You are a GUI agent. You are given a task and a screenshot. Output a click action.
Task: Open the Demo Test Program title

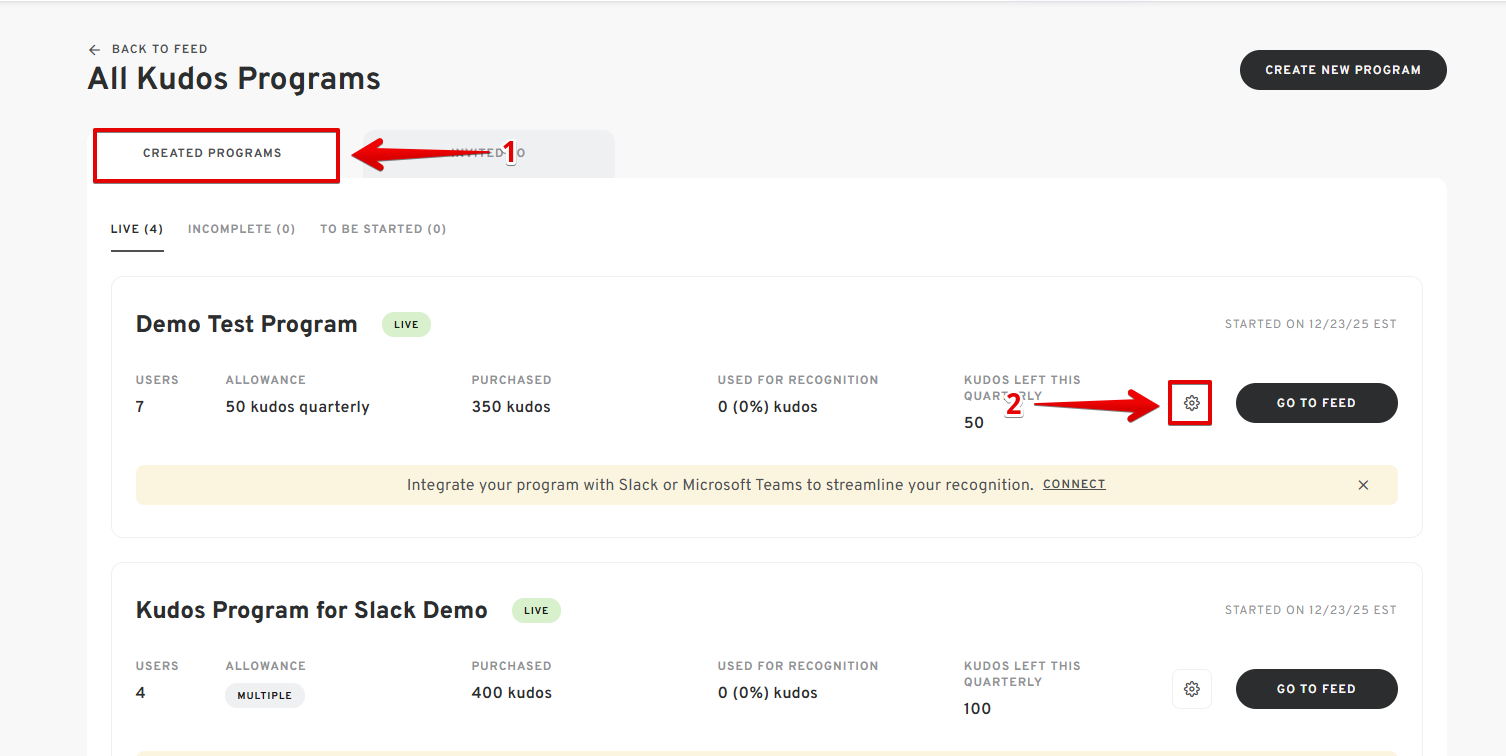(x=246, y=324)
